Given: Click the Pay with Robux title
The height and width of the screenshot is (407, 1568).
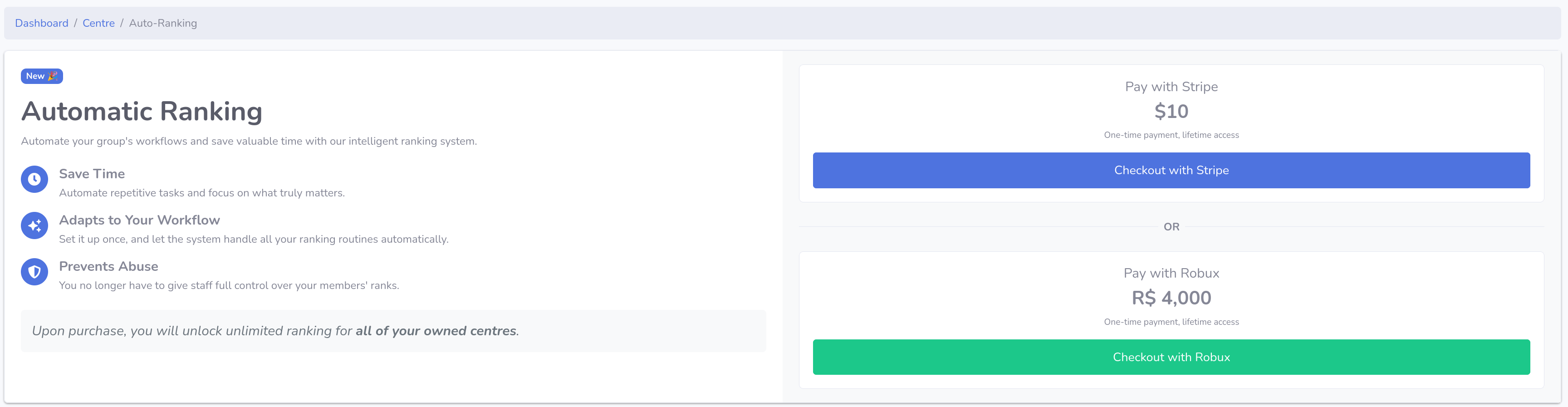Looking at the screenshot, I should [1171, 273].
